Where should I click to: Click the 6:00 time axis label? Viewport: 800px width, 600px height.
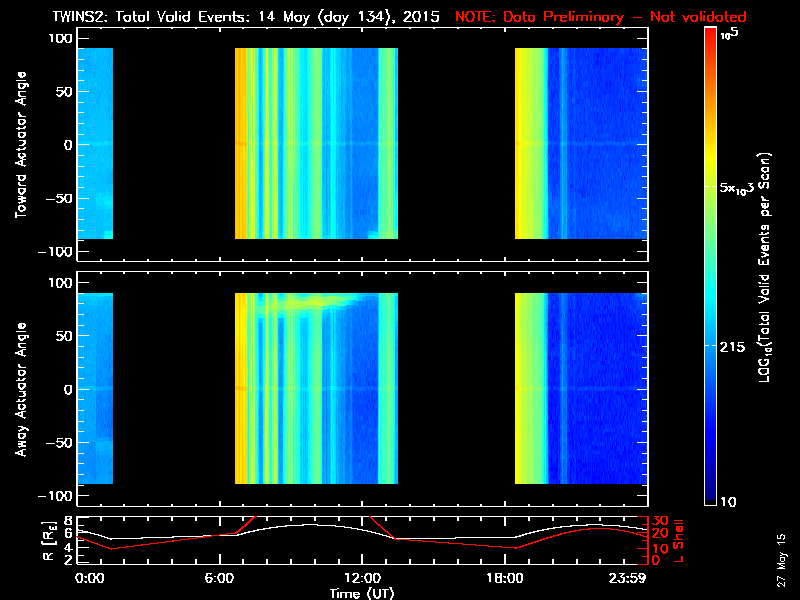(x=219, y=579)
